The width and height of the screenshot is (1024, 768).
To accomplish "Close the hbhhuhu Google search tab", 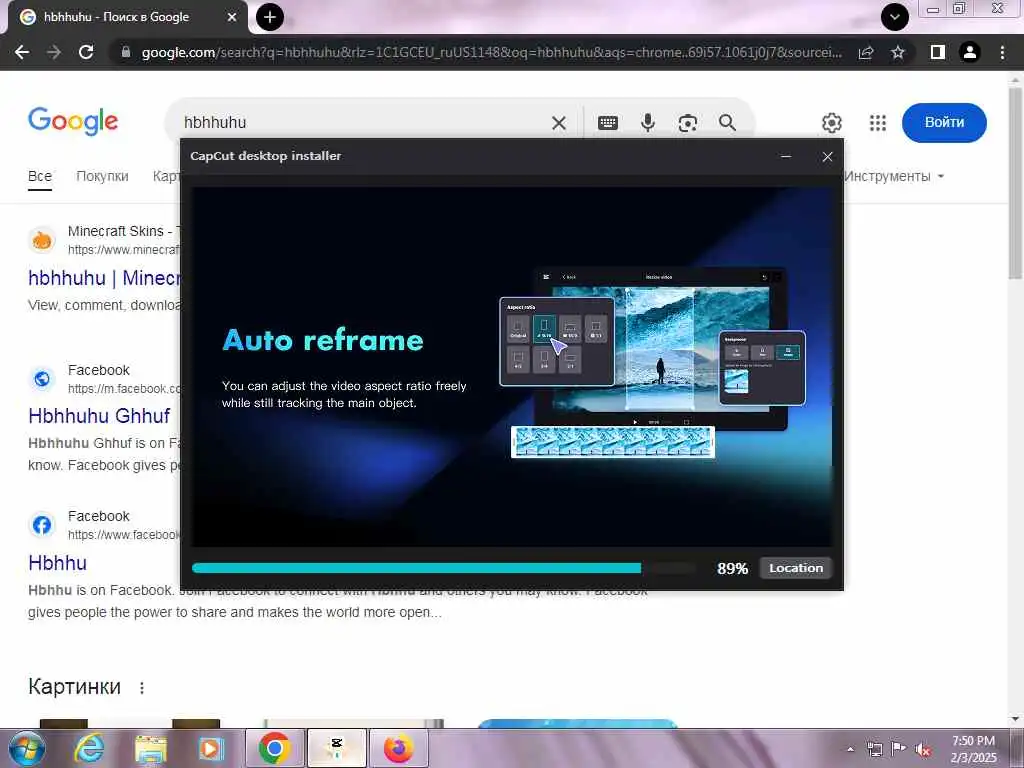I will tap(232, 17).
